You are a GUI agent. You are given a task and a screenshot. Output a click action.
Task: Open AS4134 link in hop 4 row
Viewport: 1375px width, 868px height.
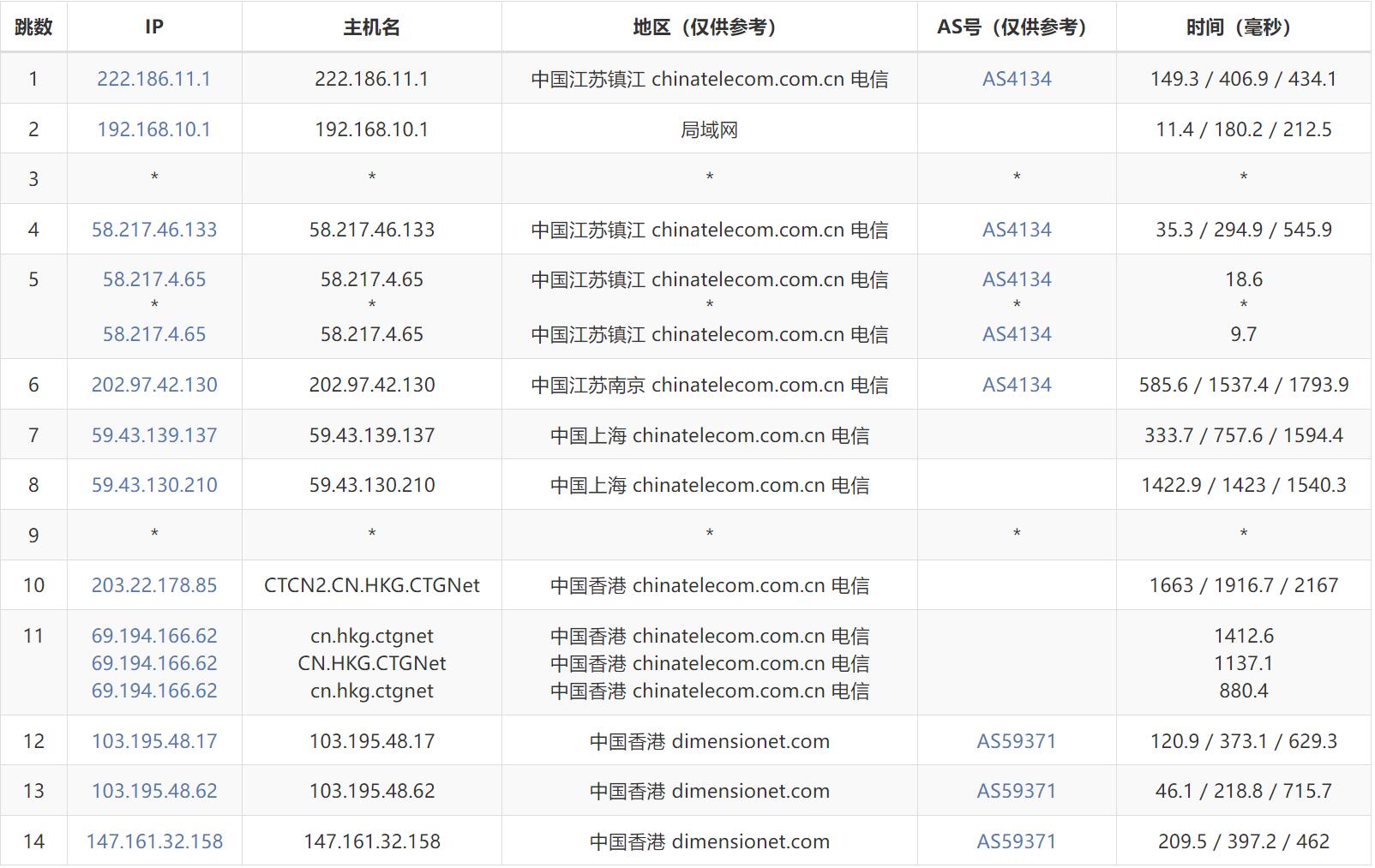coord(1017,230)
